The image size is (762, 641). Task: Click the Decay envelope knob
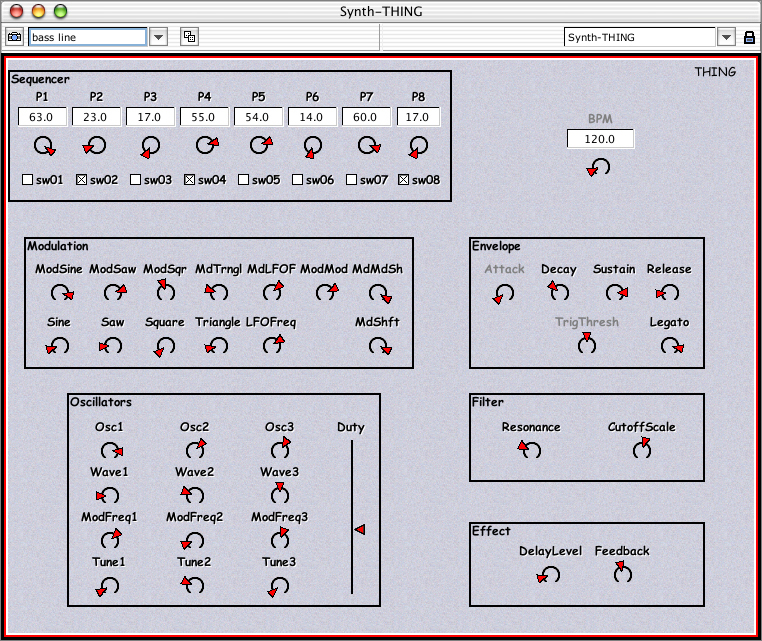558,291
